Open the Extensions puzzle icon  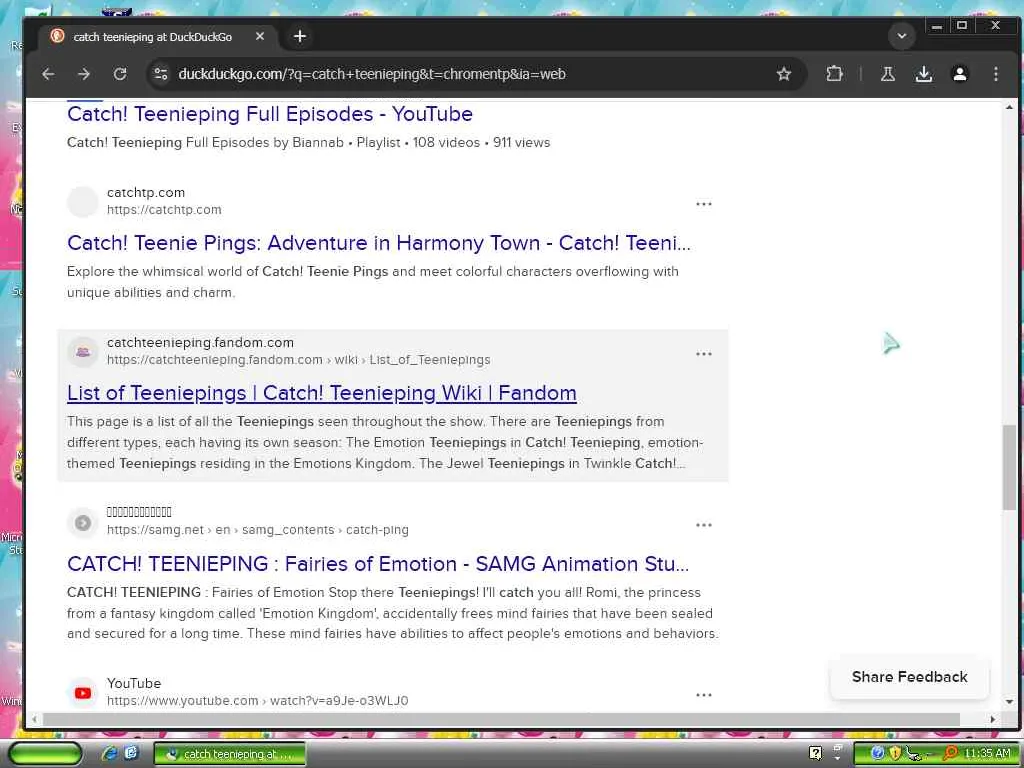point(834,74)
